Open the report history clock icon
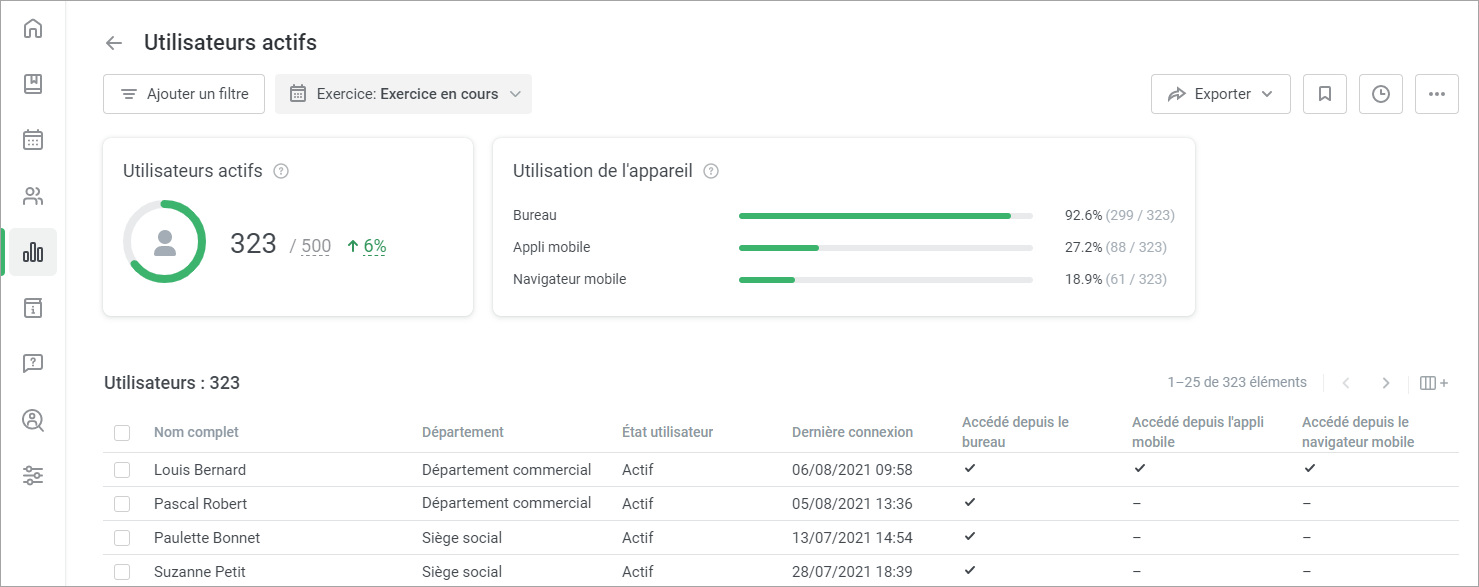This screenshot has height=587, width=1479. tap(1380, 93)
